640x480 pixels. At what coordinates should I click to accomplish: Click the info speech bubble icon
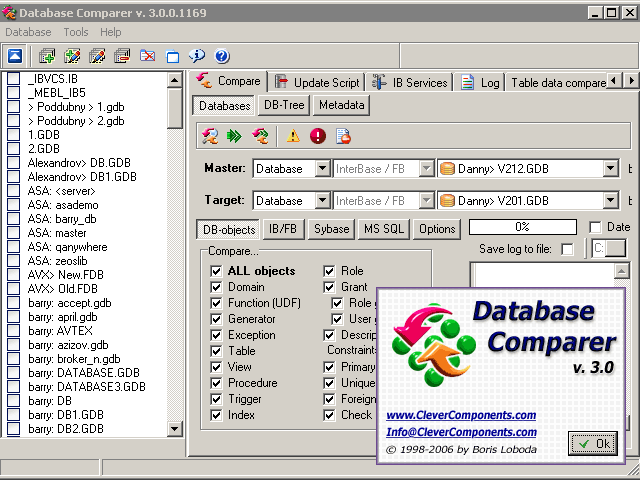point(197,56)
